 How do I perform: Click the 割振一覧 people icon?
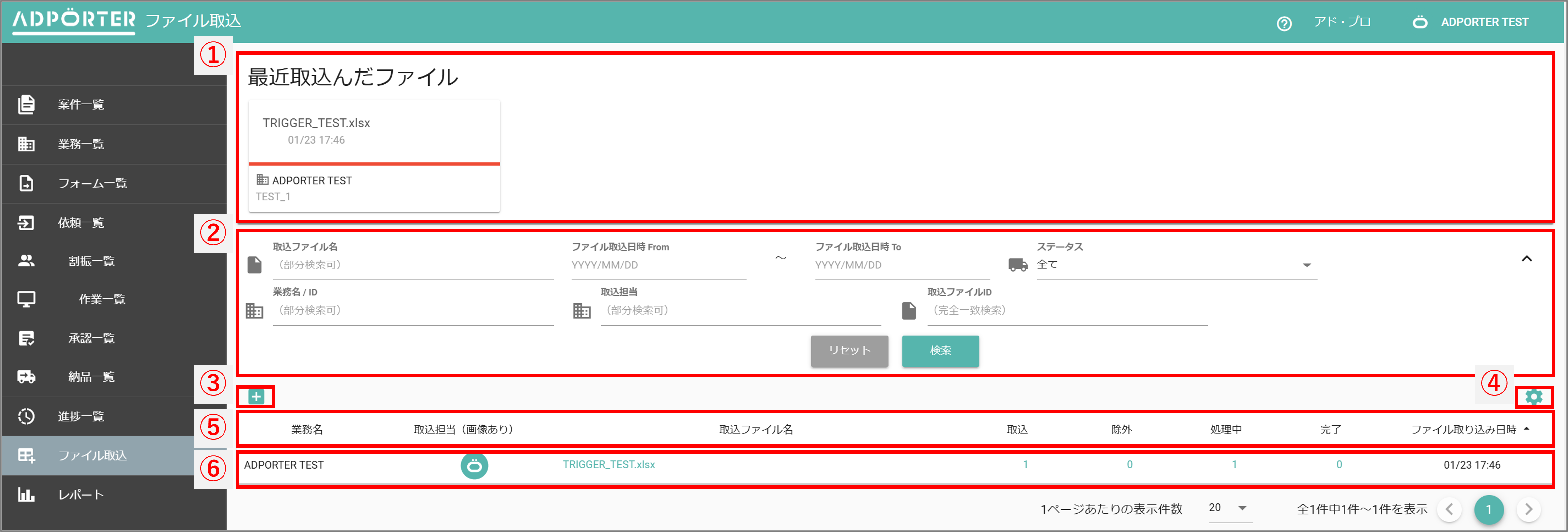(26, 261)
